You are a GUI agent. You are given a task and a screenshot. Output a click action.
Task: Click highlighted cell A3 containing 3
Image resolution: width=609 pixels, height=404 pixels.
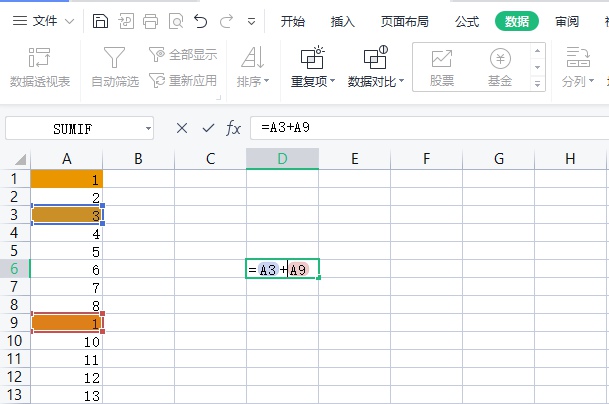pos(66,215)
